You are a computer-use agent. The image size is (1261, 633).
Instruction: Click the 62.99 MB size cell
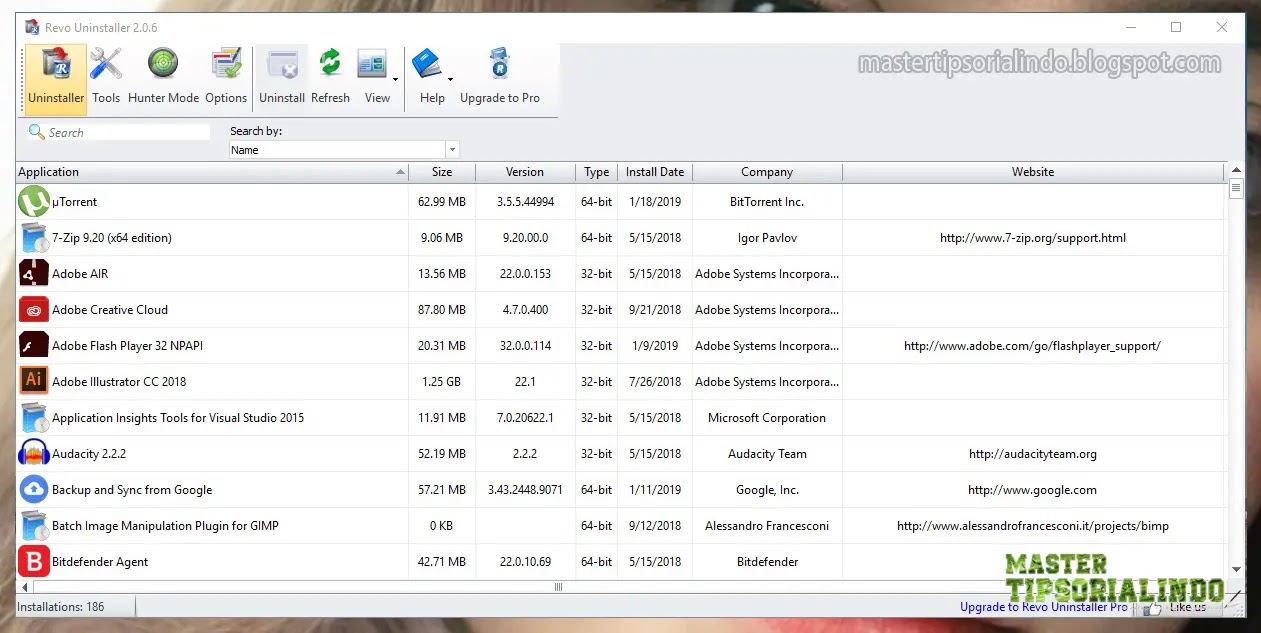(442, 202)
